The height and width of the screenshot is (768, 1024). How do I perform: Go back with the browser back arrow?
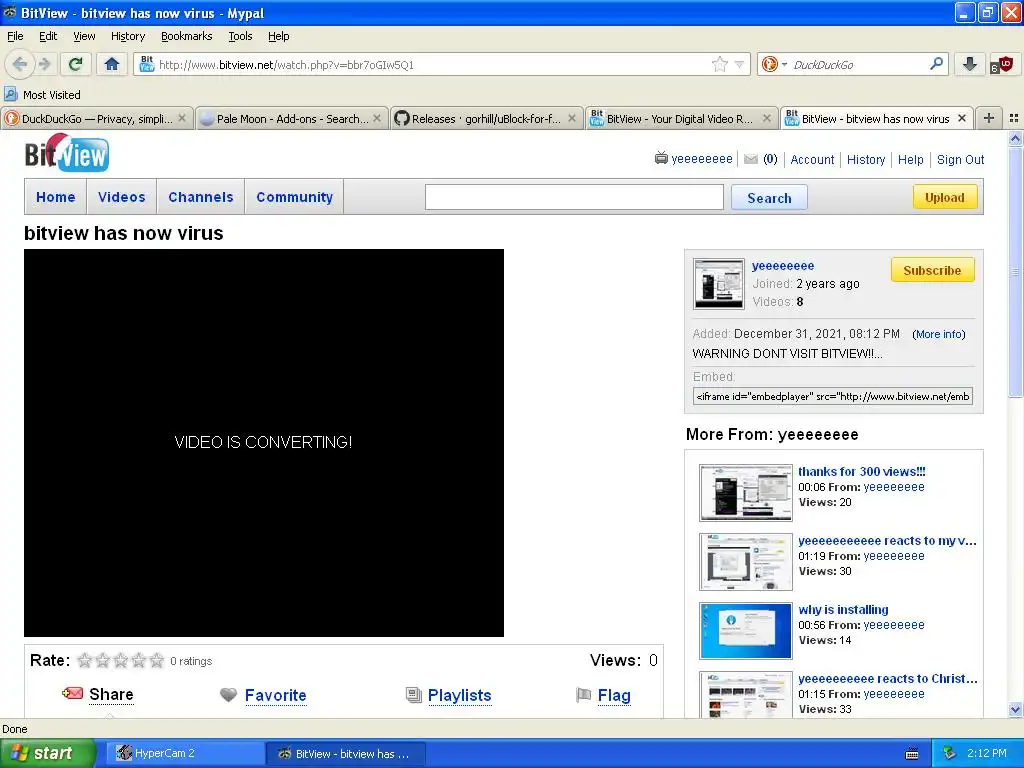point(20,64)
